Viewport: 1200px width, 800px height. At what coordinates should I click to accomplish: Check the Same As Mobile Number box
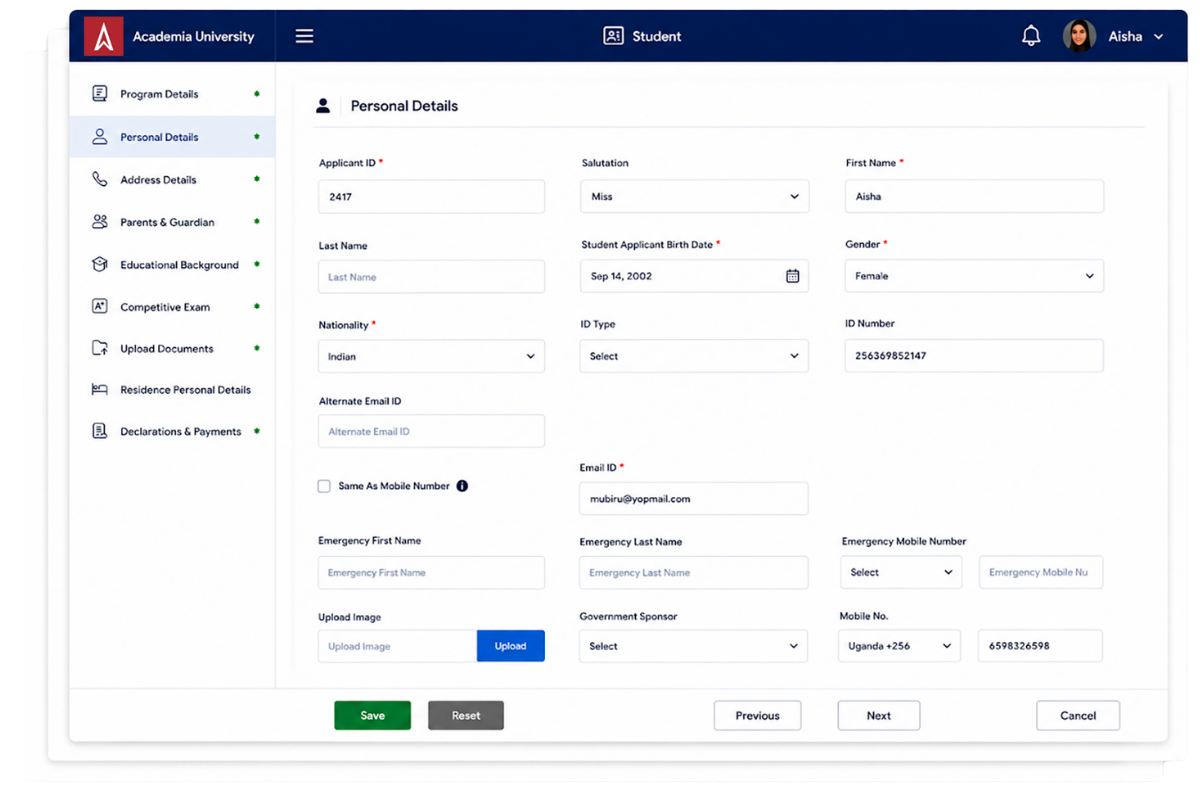[x=324, y=486]
